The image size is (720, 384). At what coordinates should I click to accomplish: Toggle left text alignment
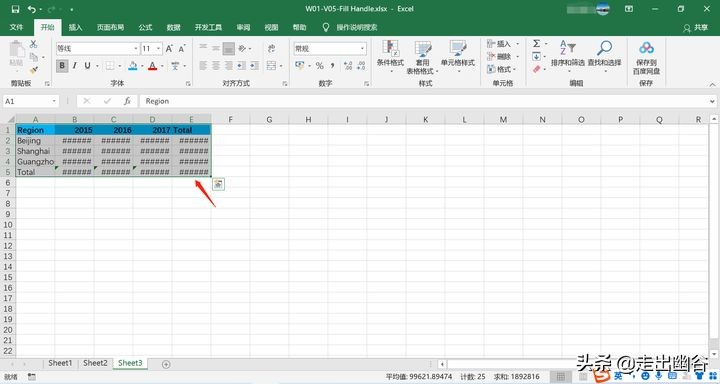tap(203, 66)
